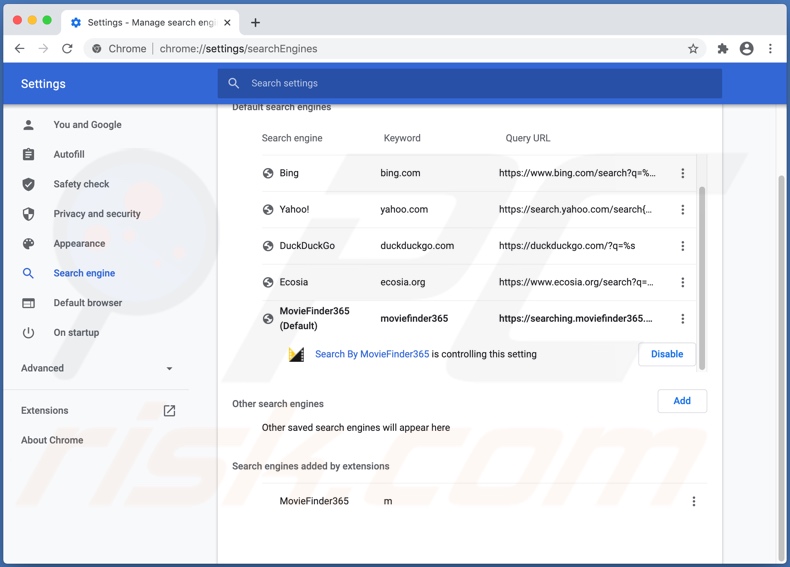
Task: Open the profile account icon
Action: coord(747,48)
